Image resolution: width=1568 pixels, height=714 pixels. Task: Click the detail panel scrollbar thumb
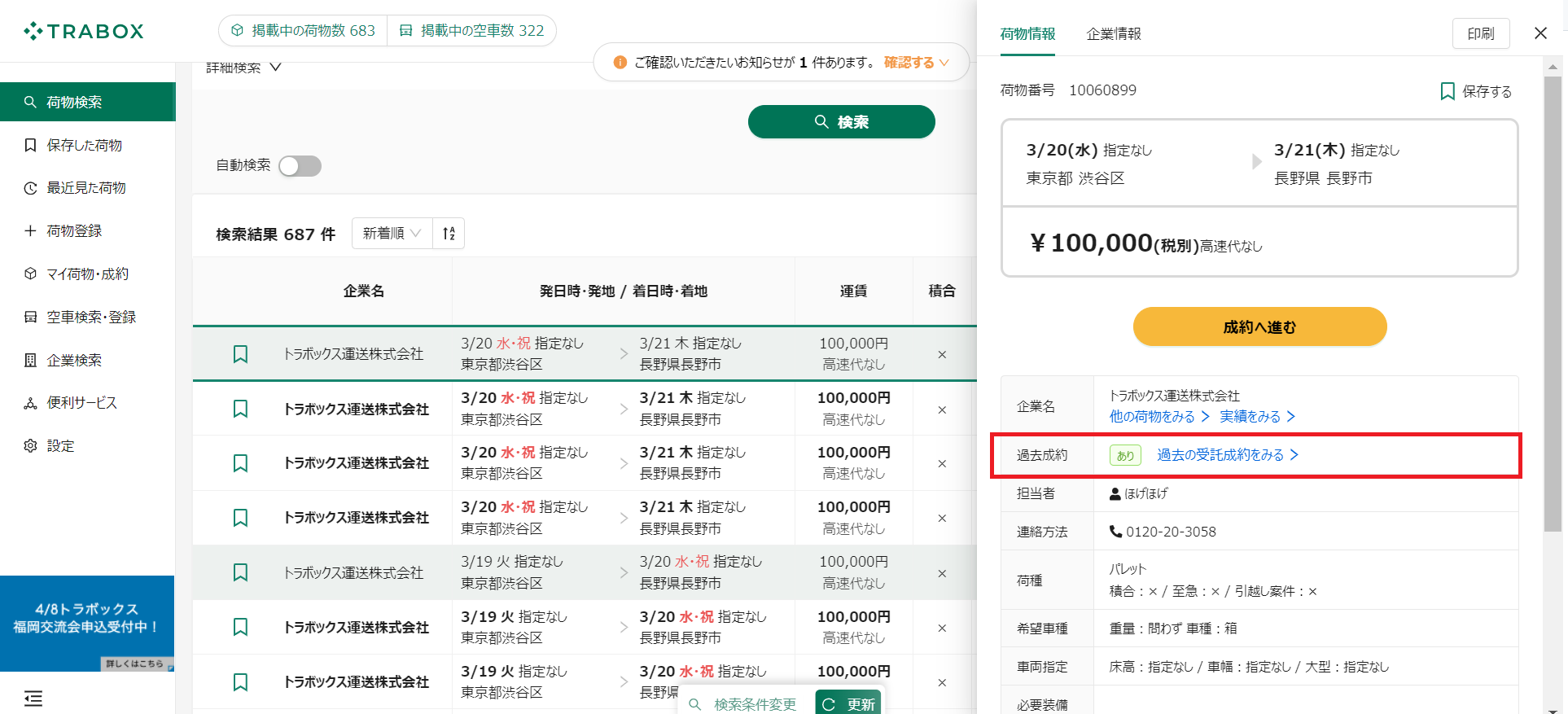click(x=1553, y=304)
